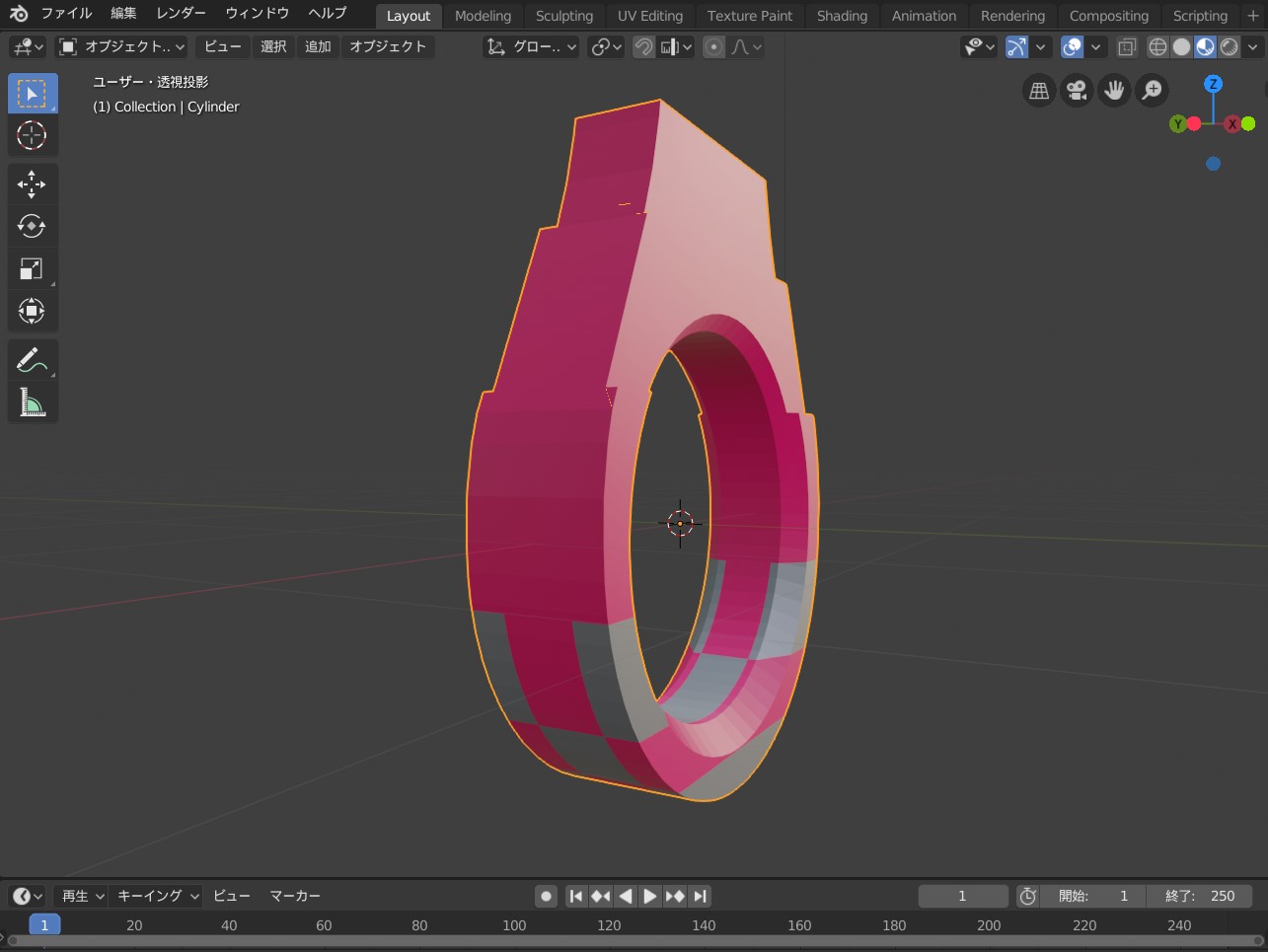Toggle use preview range clock icon
The image size is (1268, 952).
[1028, 896]
